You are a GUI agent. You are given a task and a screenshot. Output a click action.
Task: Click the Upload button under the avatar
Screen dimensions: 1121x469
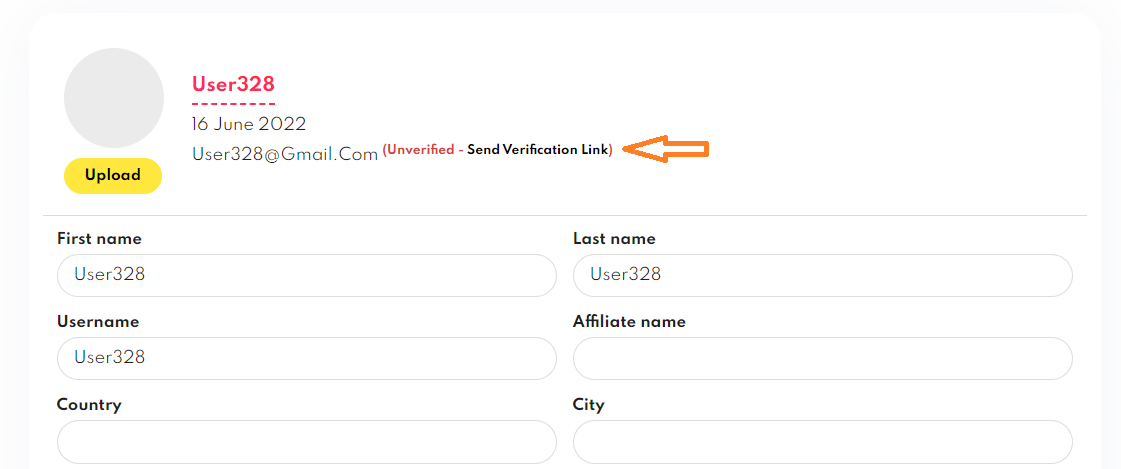pyautogui.click(x=113, y=175)
